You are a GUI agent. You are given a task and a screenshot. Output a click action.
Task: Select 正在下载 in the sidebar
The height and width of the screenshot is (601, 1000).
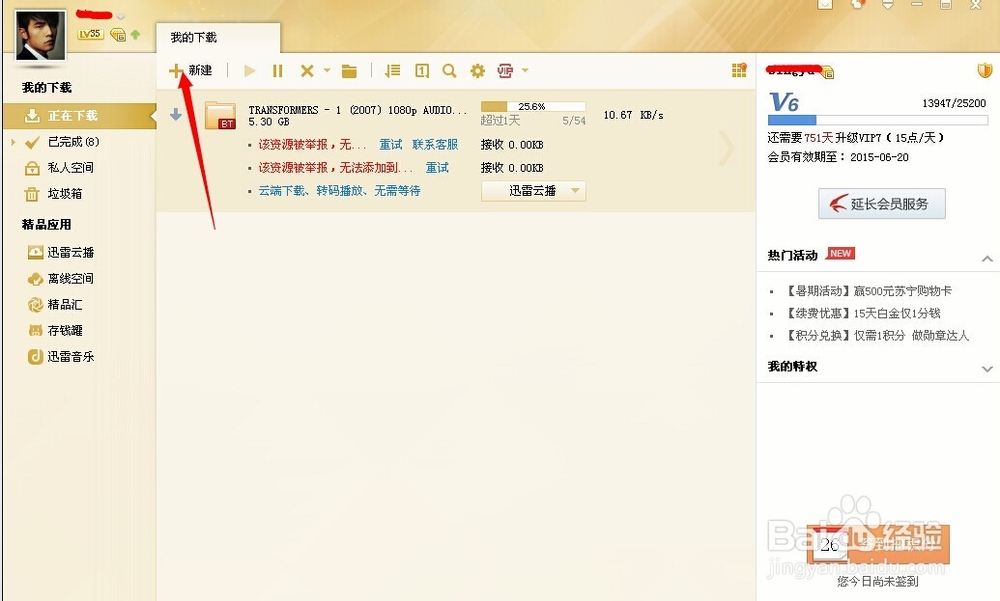[x=80, y=115]
